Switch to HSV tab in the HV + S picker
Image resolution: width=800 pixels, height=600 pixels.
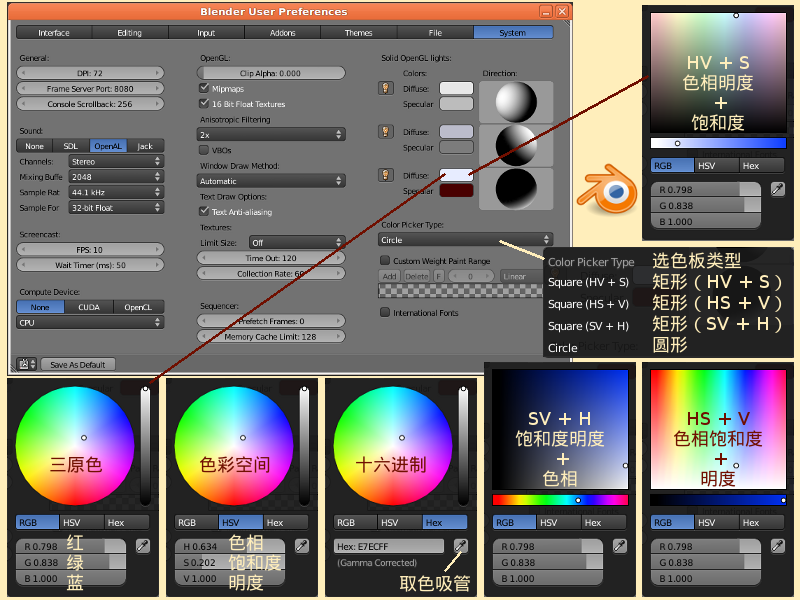tap(716, 166)
